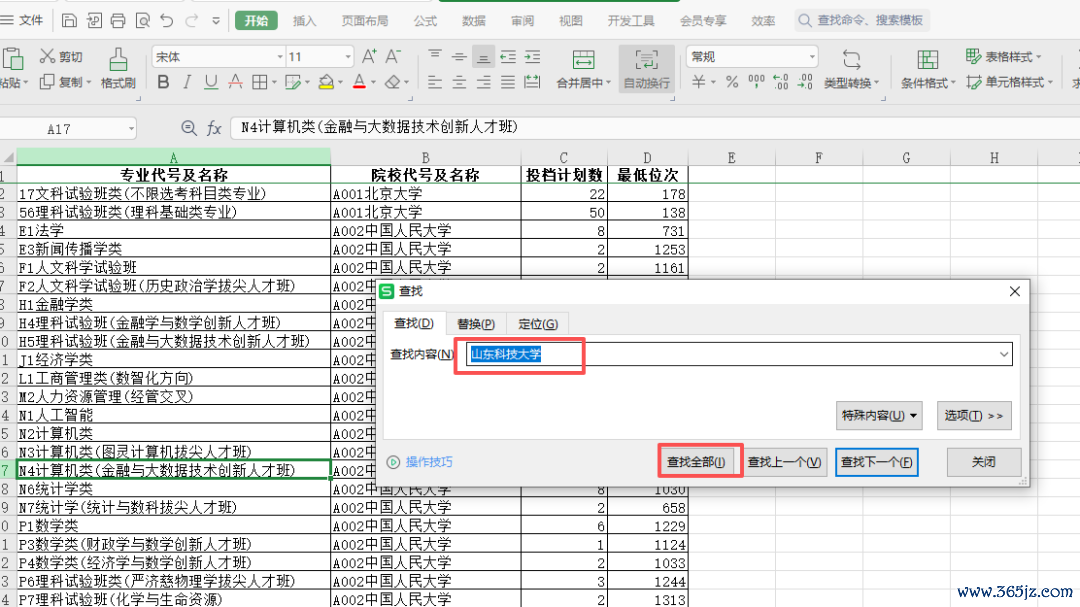Image resolution: width=1080 pixels, height=607 pixels.
Task: Click the Save icon in quick access toolbar
Action: (69, 21)
